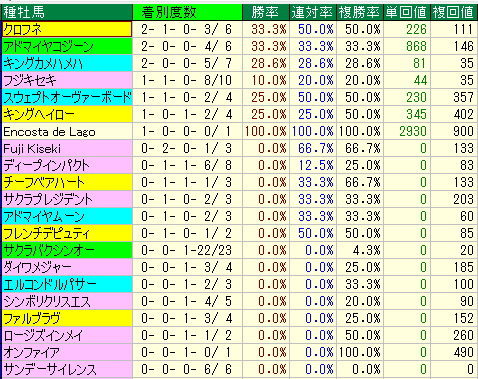
Task: Click the 着別度数 column header
Action: pyautogui.click(x=187, y=12)
